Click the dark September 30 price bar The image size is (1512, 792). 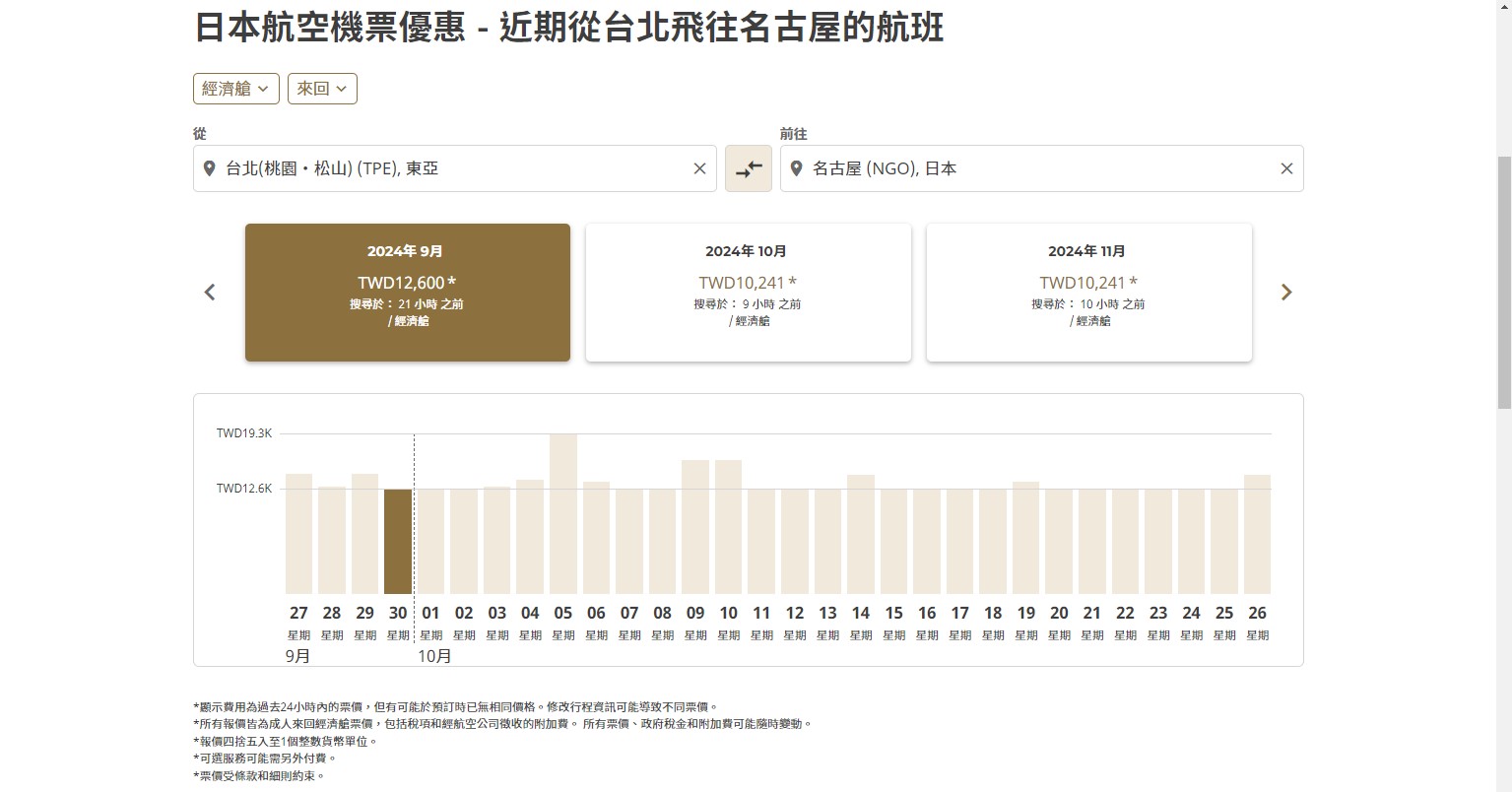[397, 537]
